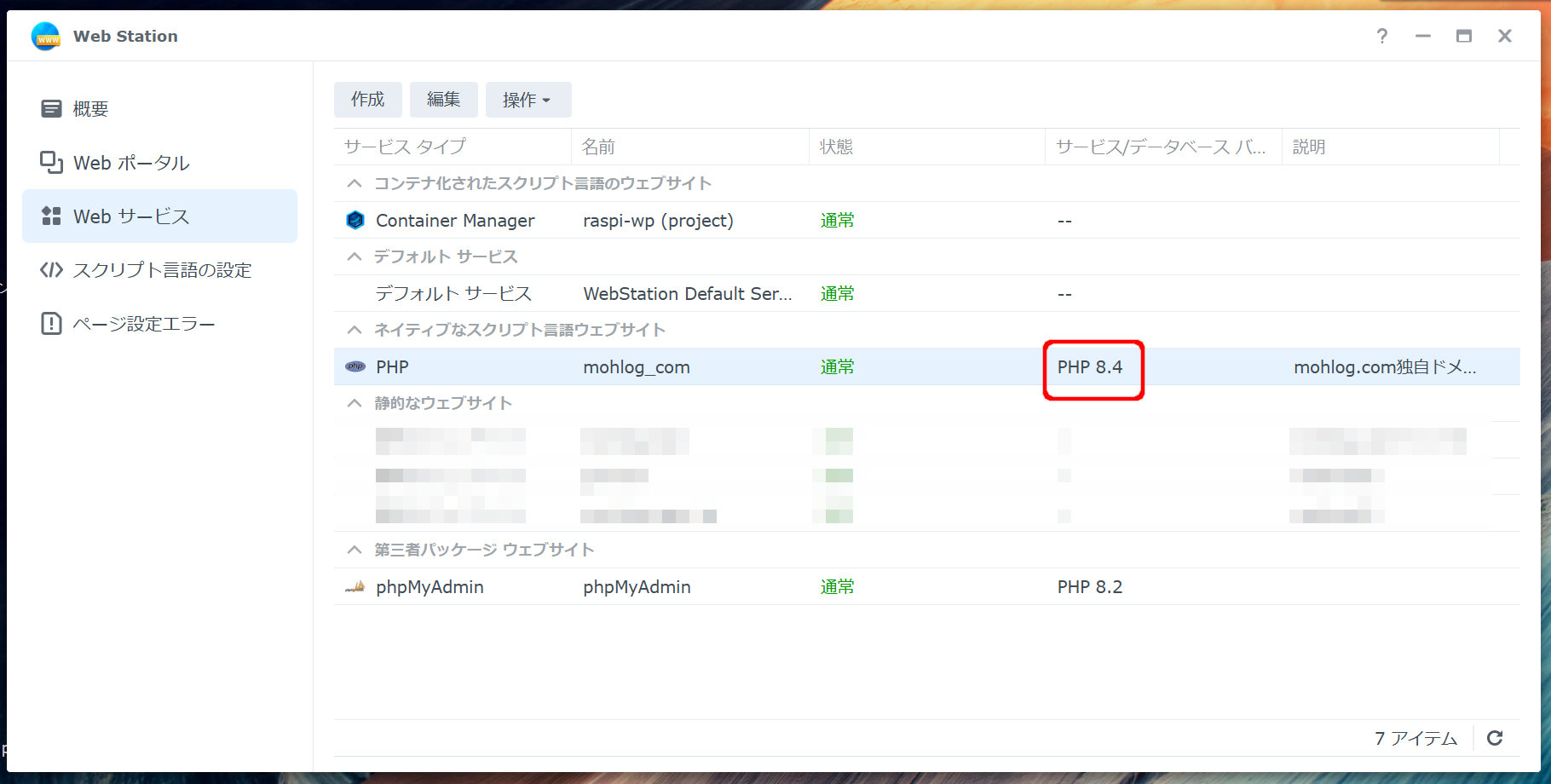Screen dimensions: 1551x784
Task: Click the phpMyAdmin sailboat icon
Action: (355, 587)
